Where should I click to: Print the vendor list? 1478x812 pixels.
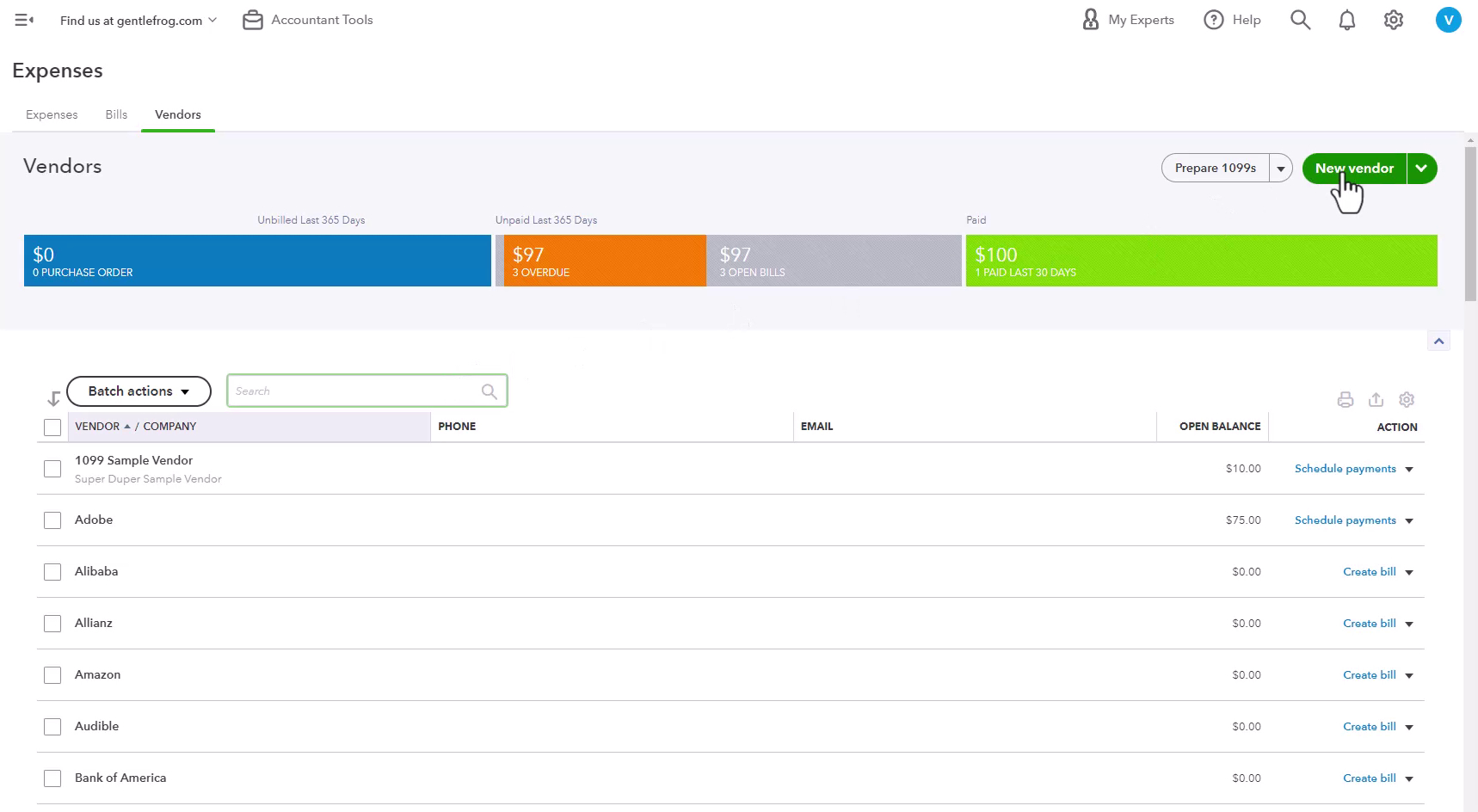1346,399
